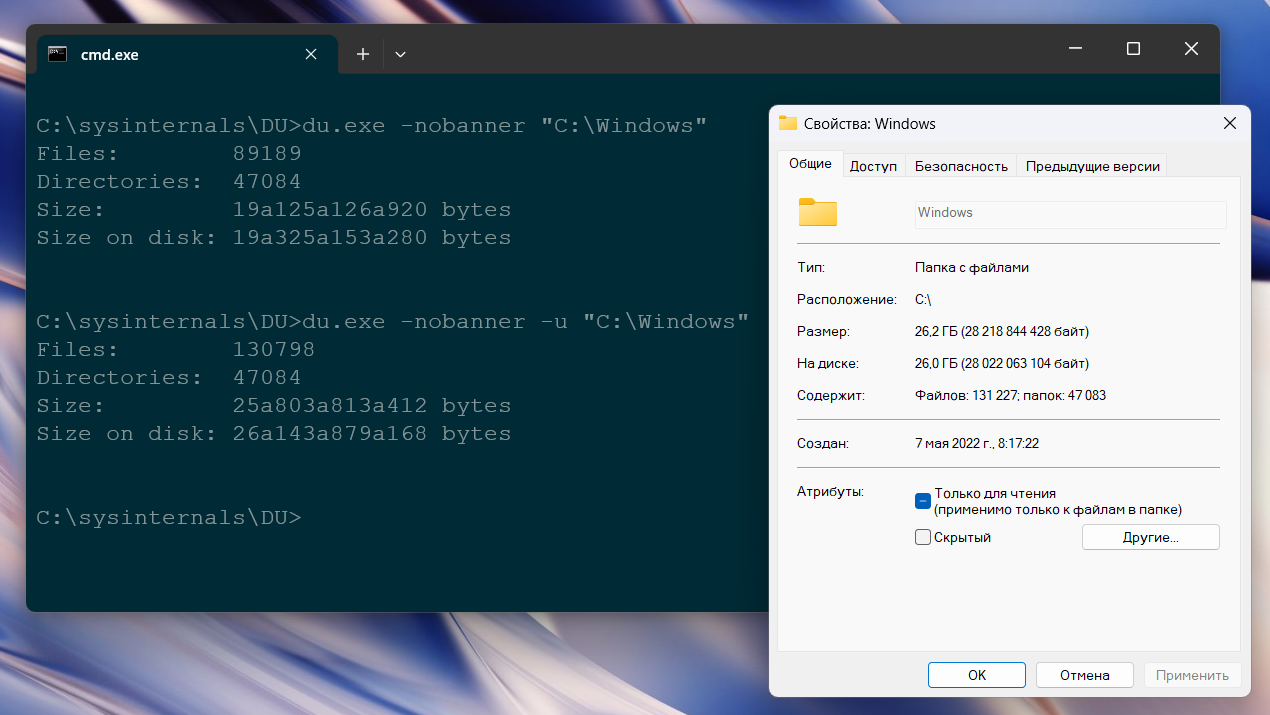The height and width of the screenshot is (715, 1270).
Task: Click the last C:\sysinternals\DU> prompt
Action: (x=169, y=517)
